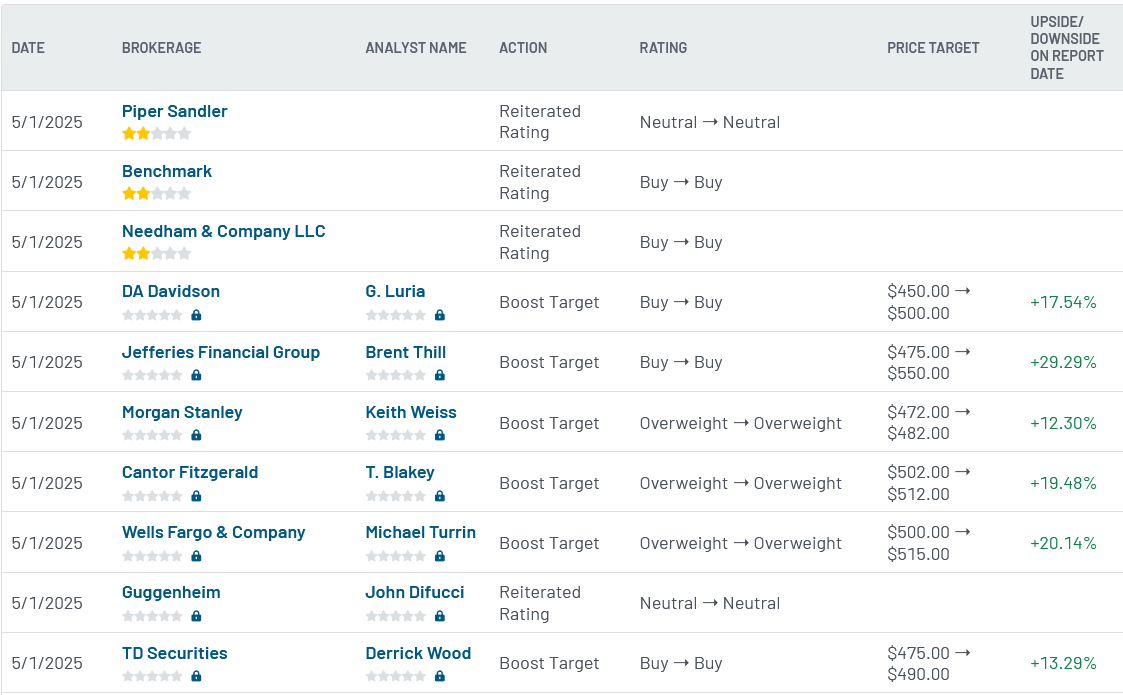Click the RATING column header
The image size is (1123, 695).
pos(663,48)
